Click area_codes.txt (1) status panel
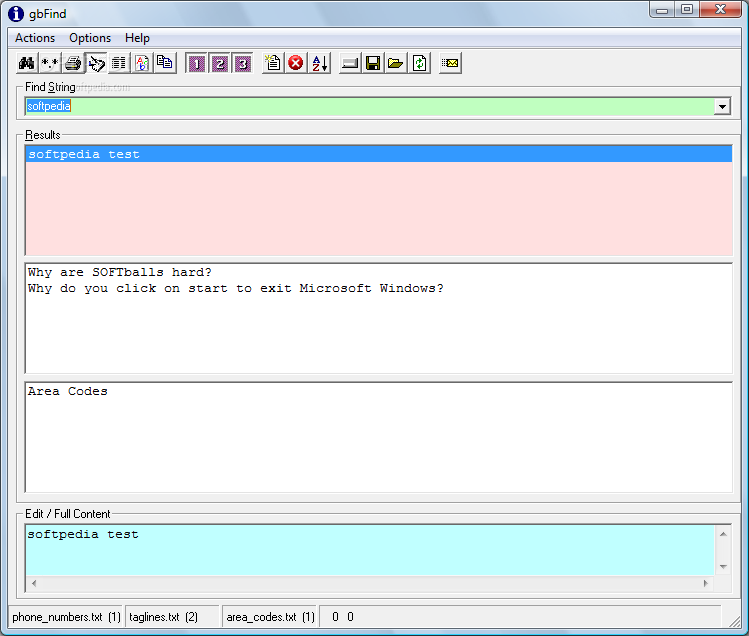The height and width of the screenshot is (636, 749). 270,617
